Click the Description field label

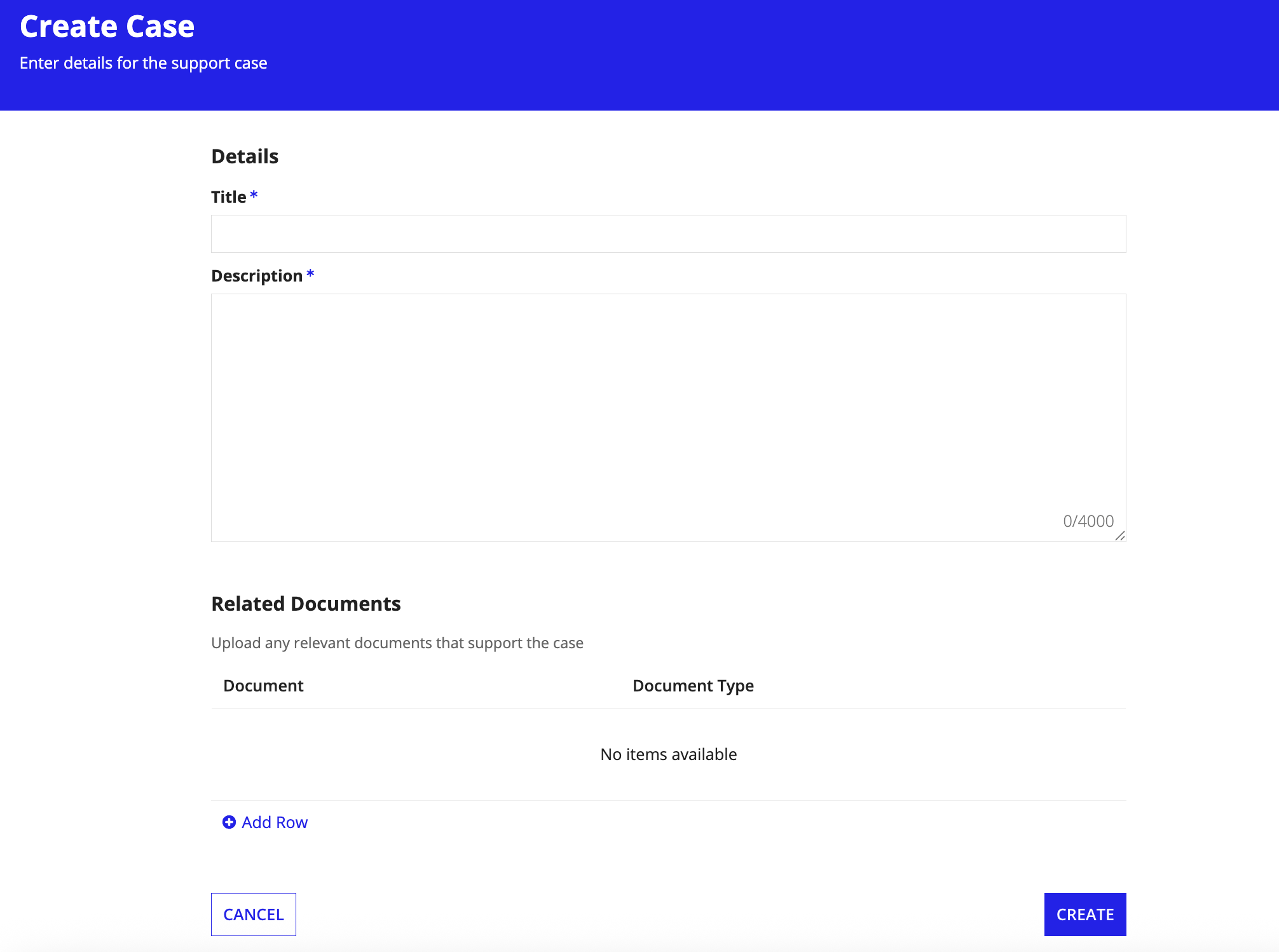[x=257, y=276]
